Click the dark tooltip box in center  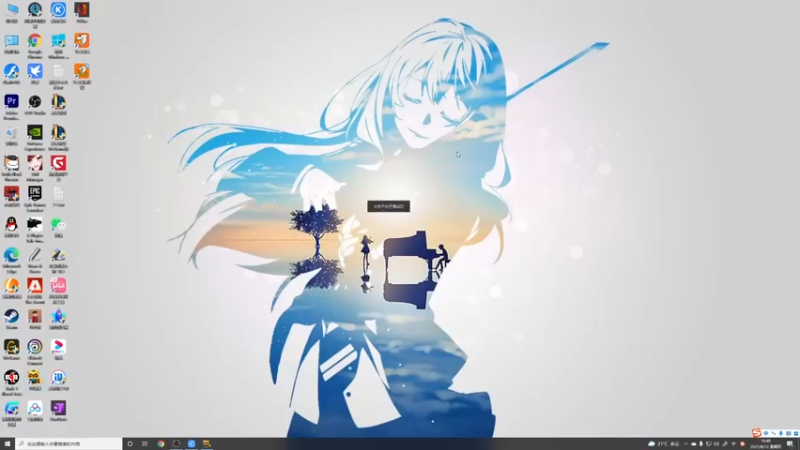(x=389, y=206)
